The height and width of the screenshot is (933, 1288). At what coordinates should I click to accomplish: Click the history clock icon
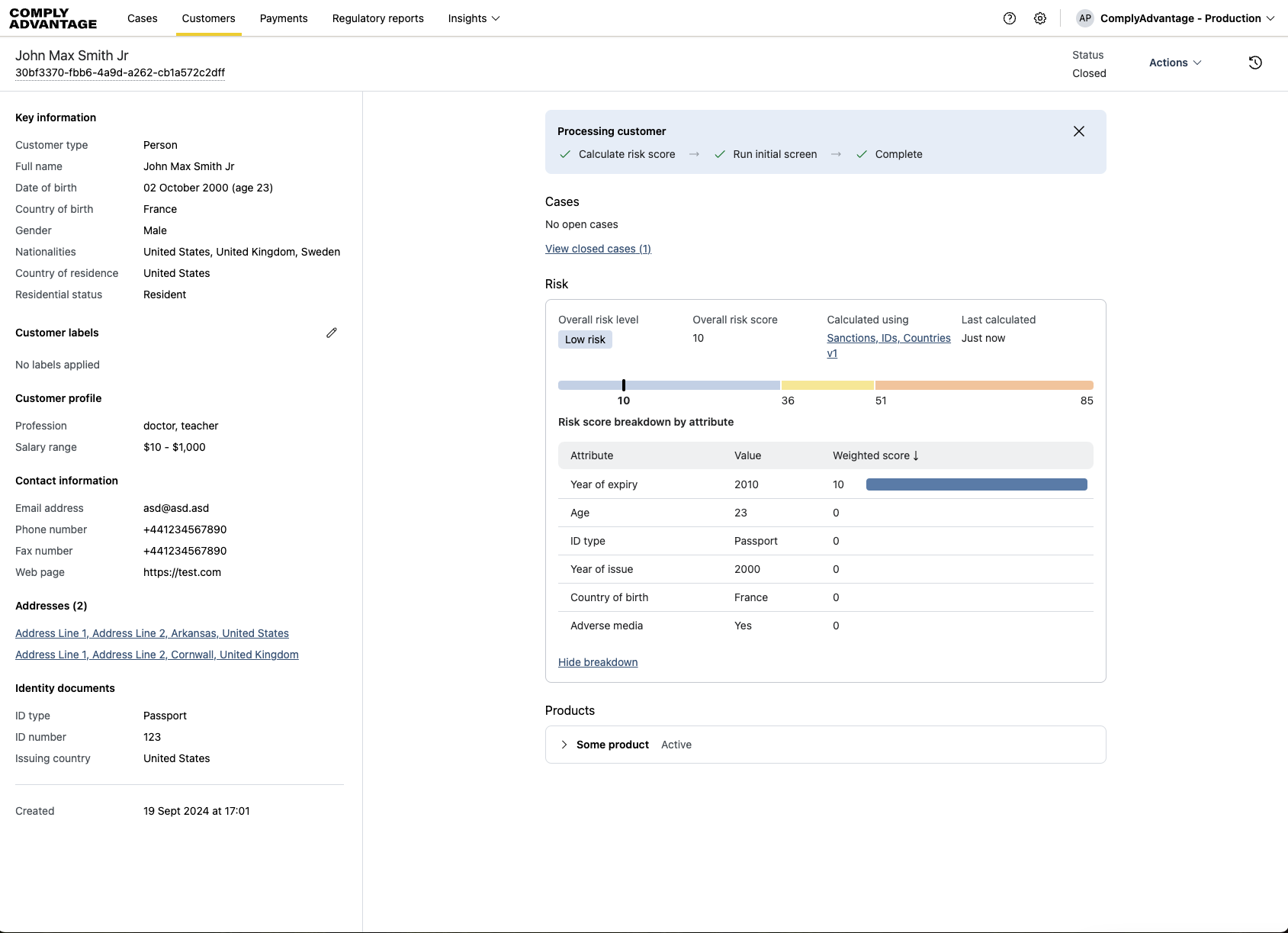point(1255,63)
